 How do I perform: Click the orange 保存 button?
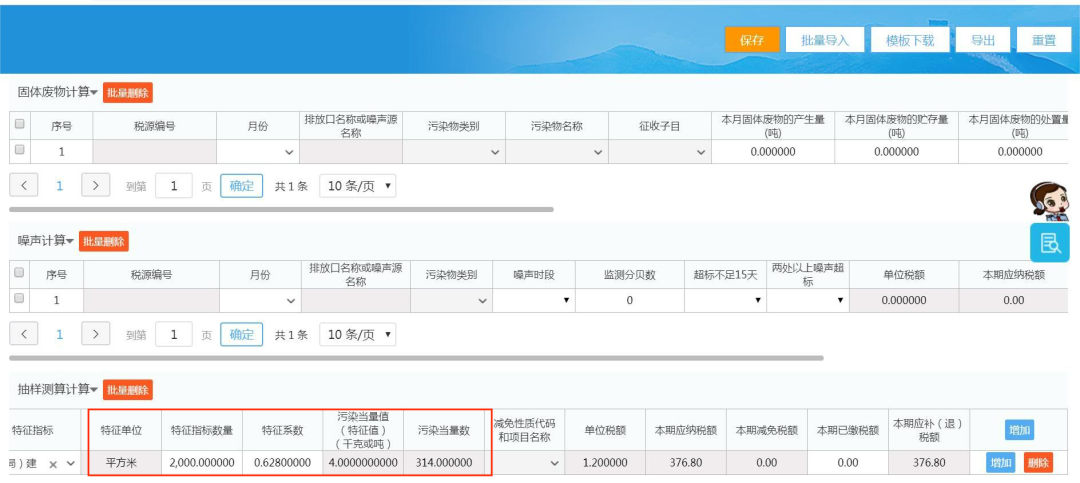(x=751, y=40)
